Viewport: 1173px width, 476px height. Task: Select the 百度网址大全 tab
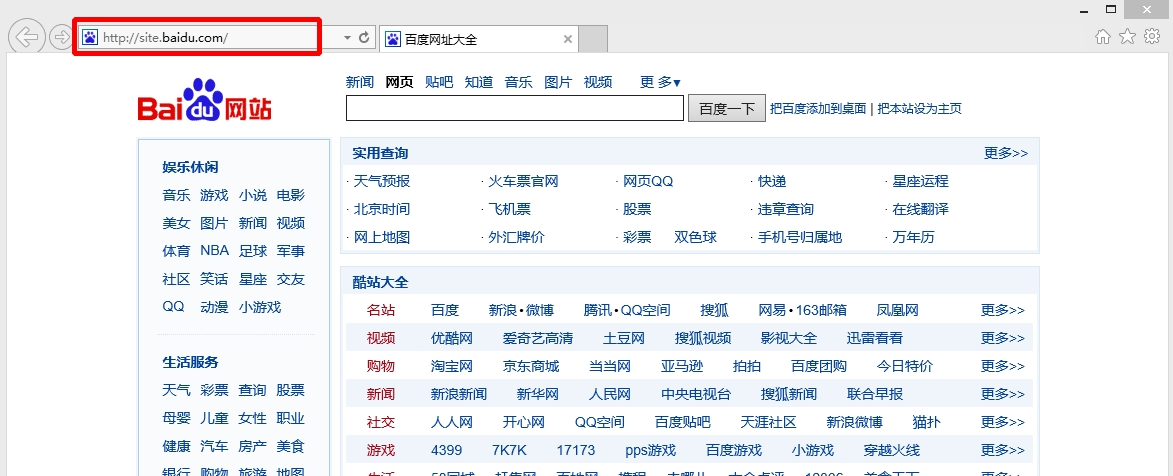coord(479,39)
